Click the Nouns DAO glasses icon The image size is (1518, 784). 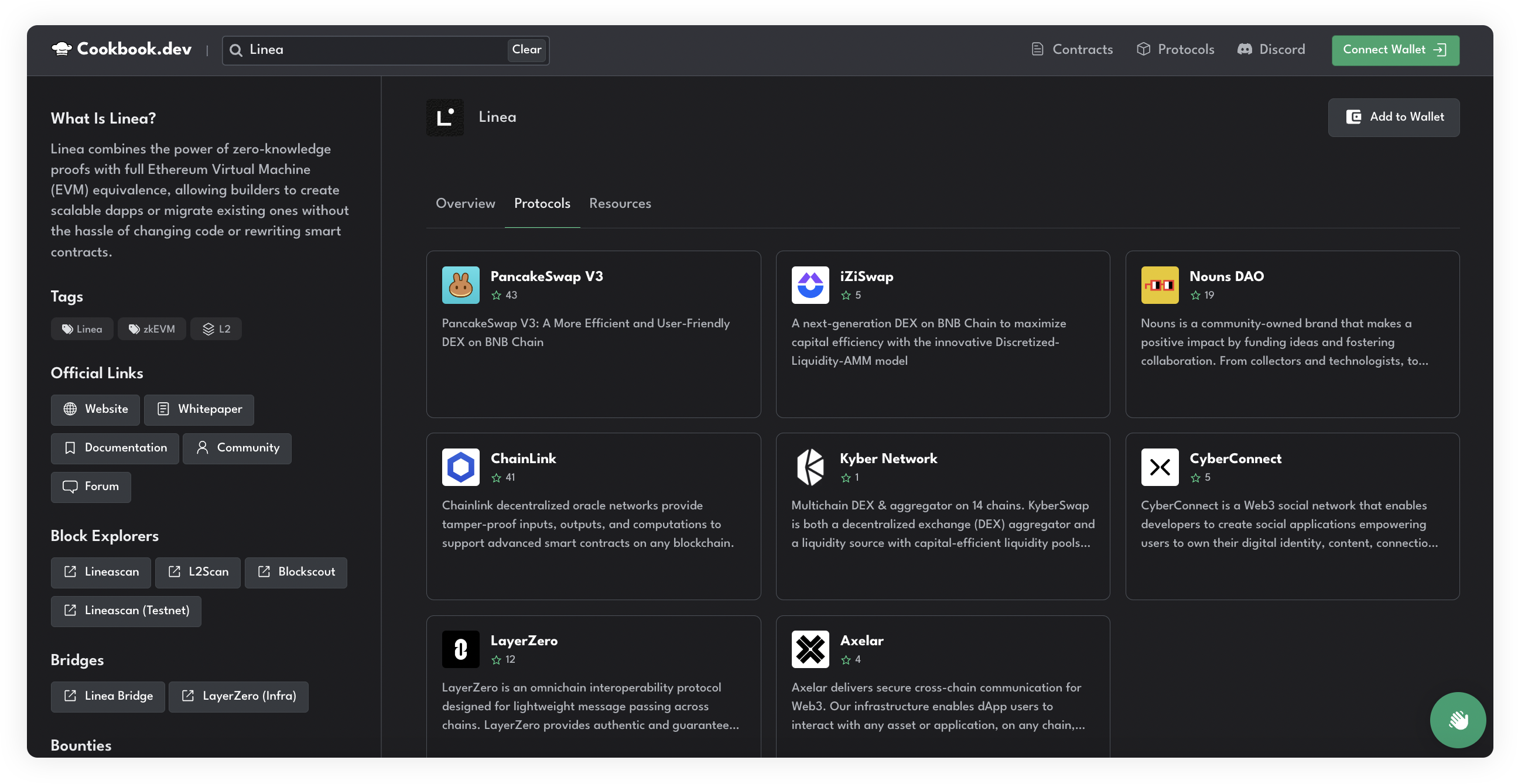[x=1159, y=285]
